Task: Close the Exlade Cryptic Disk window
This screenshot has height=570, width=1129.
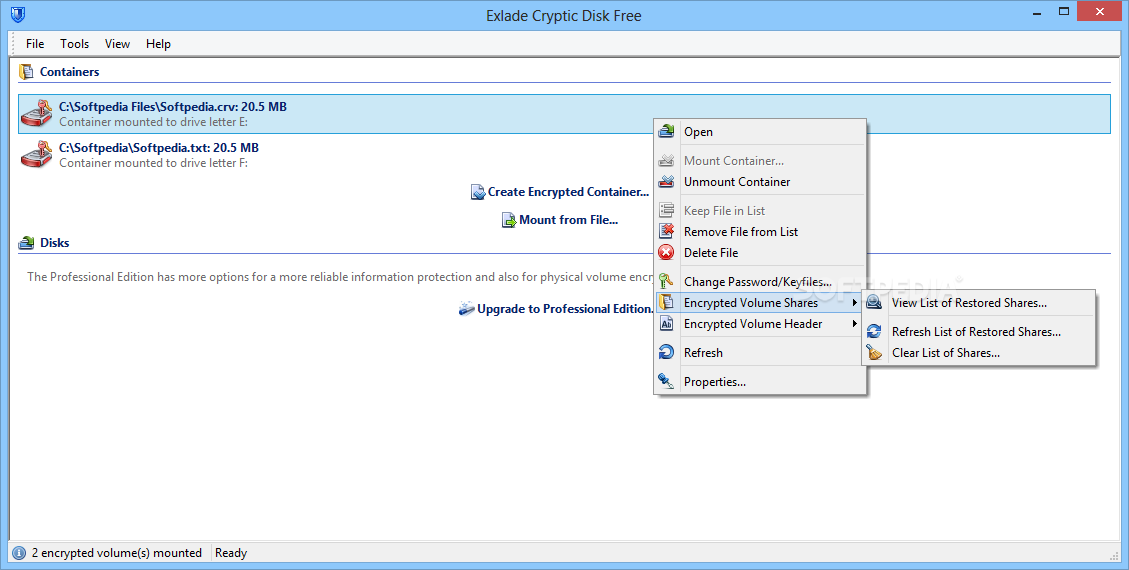Action: [x=1099, y=12]
